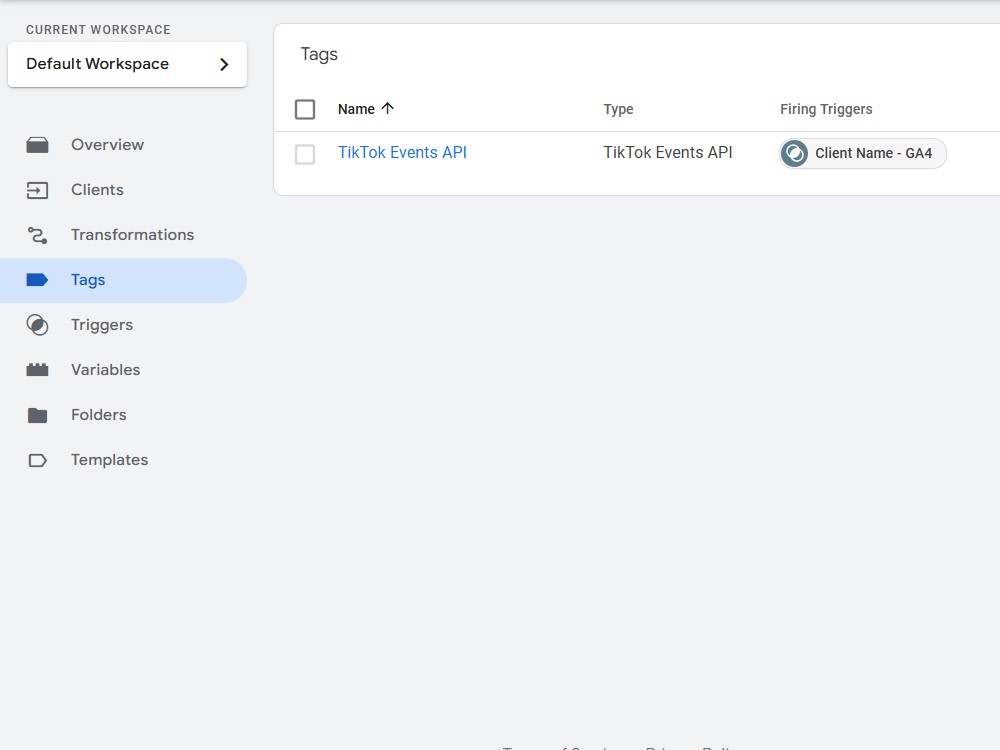Screen dimensions: 1000x750
Task: Click TikTok Events API in Type column
Action: (x=668, y=152)
